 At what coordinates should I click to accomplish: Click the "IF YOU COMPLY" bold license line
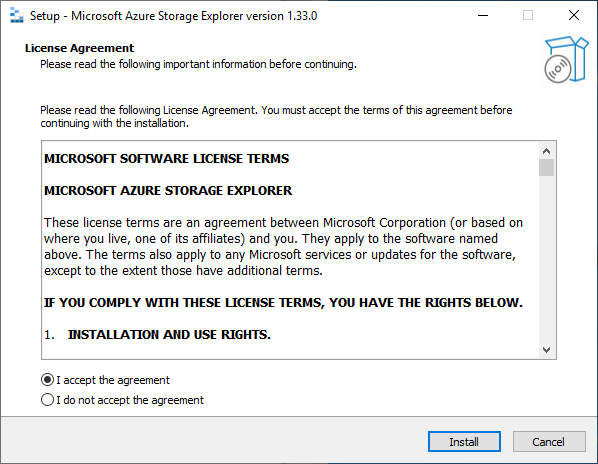click(283, 302)
